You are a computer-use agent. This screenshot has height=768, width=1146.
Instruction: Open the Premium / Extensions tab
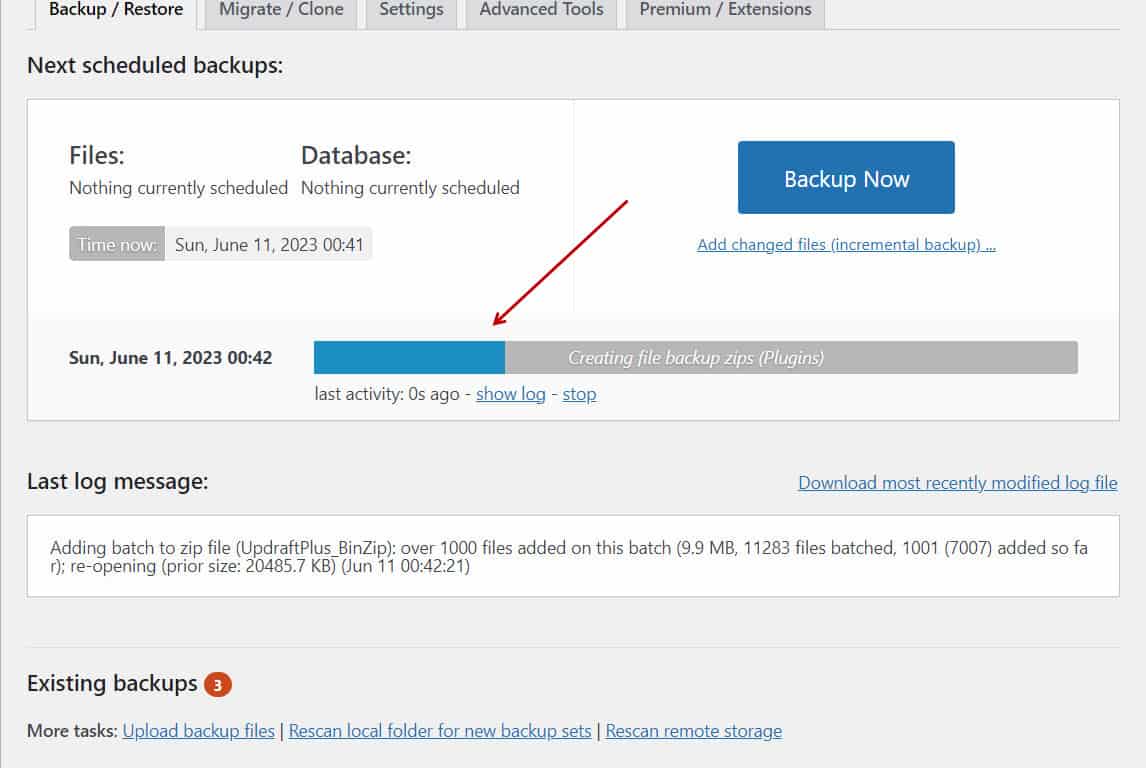pos(723,10)
